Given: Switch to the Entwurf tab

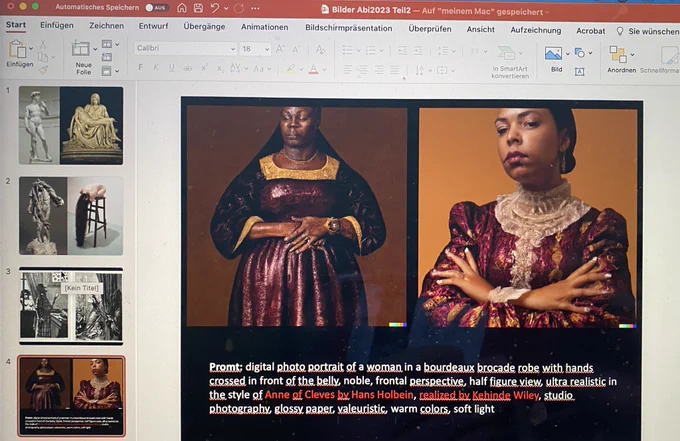Looking at the screenshot, I should tap(153, 26).
